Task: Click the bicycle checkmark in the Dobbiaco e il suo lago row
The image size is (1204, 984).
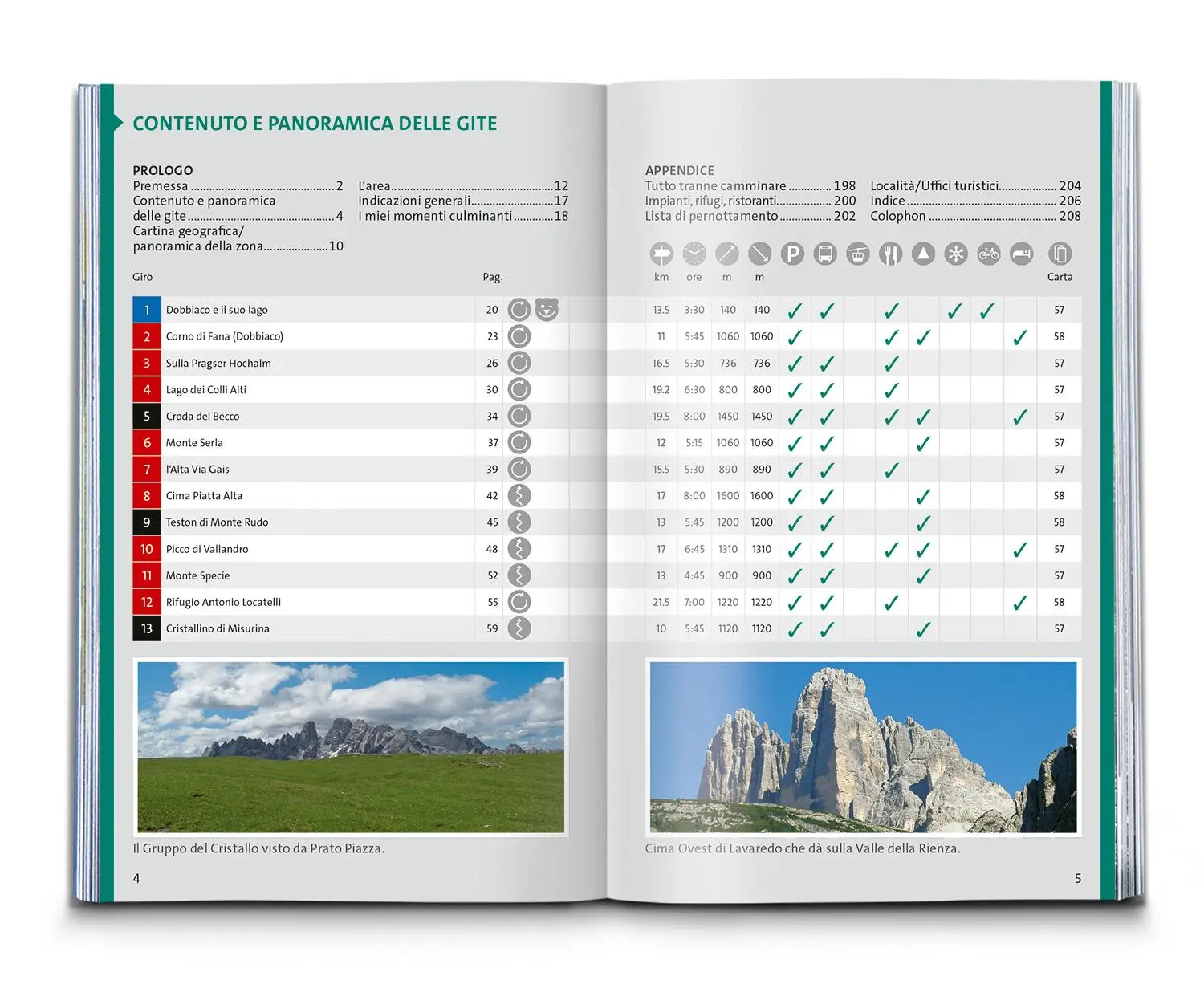Action: pos(987,311)
